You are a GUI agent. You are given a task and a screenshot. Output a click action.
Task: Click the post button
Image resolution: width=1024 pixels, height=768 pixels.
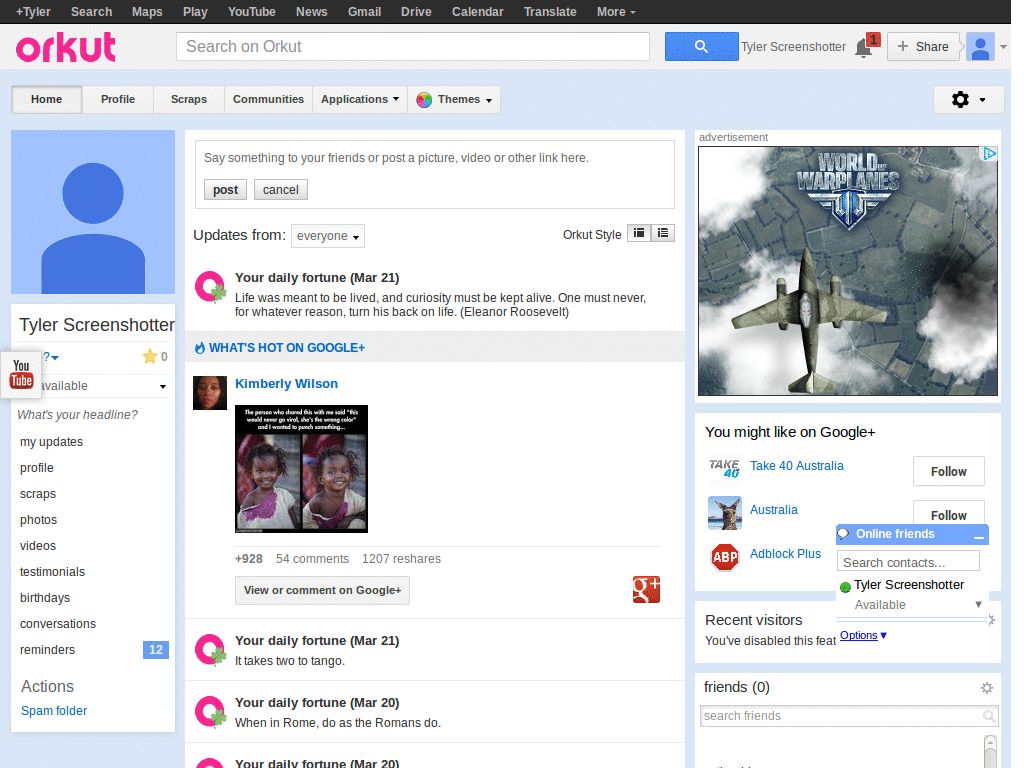[x=225, y=189]
